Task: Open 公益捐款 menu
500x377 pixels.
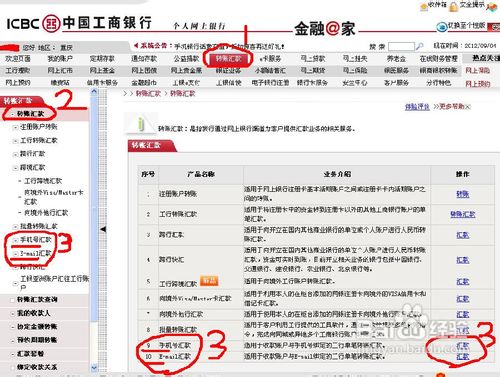Action: [186, 59]
